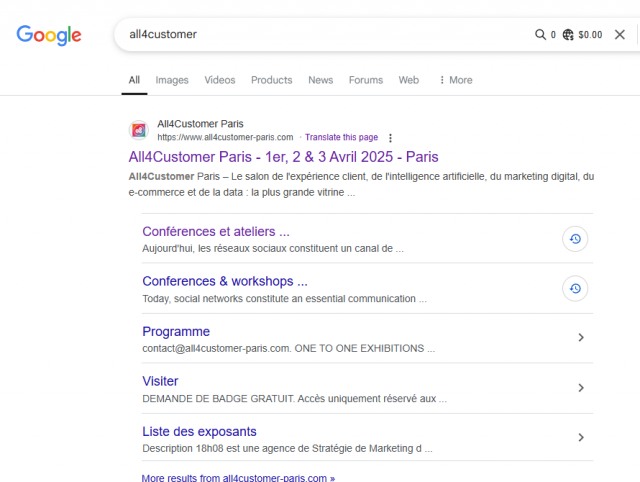This screenshot has height=482, width=640.
Task: Switch to the Images tab
Action: [x=172, y=80]
